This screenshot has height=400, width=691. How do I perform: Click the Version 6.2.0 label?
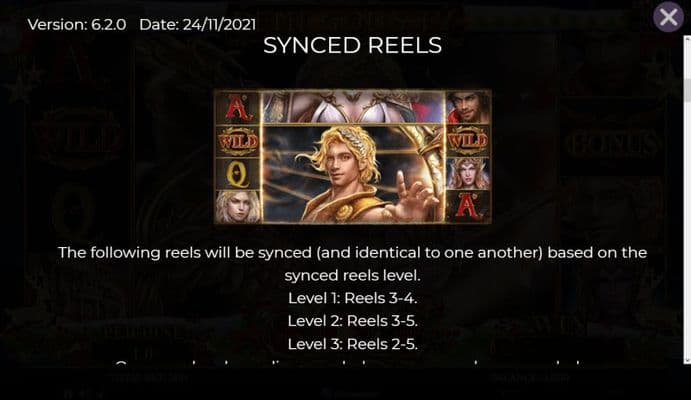(x=77, y=25)
